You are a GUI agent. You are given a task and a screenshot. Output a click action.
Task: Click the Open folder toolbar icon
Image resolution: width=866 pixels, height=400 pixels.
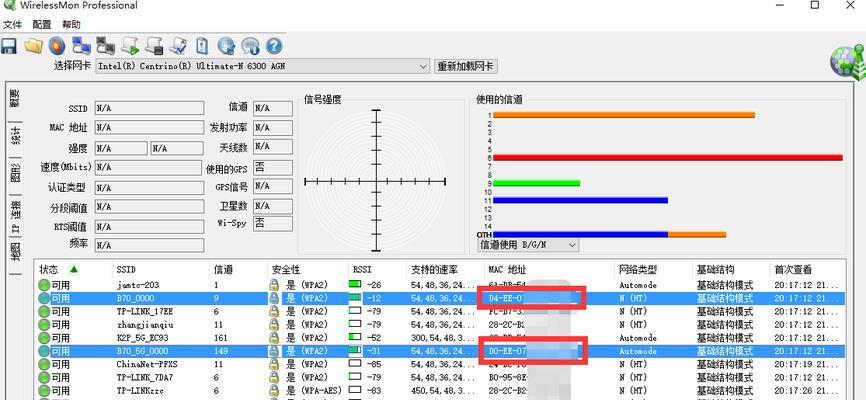pos(33,45)
